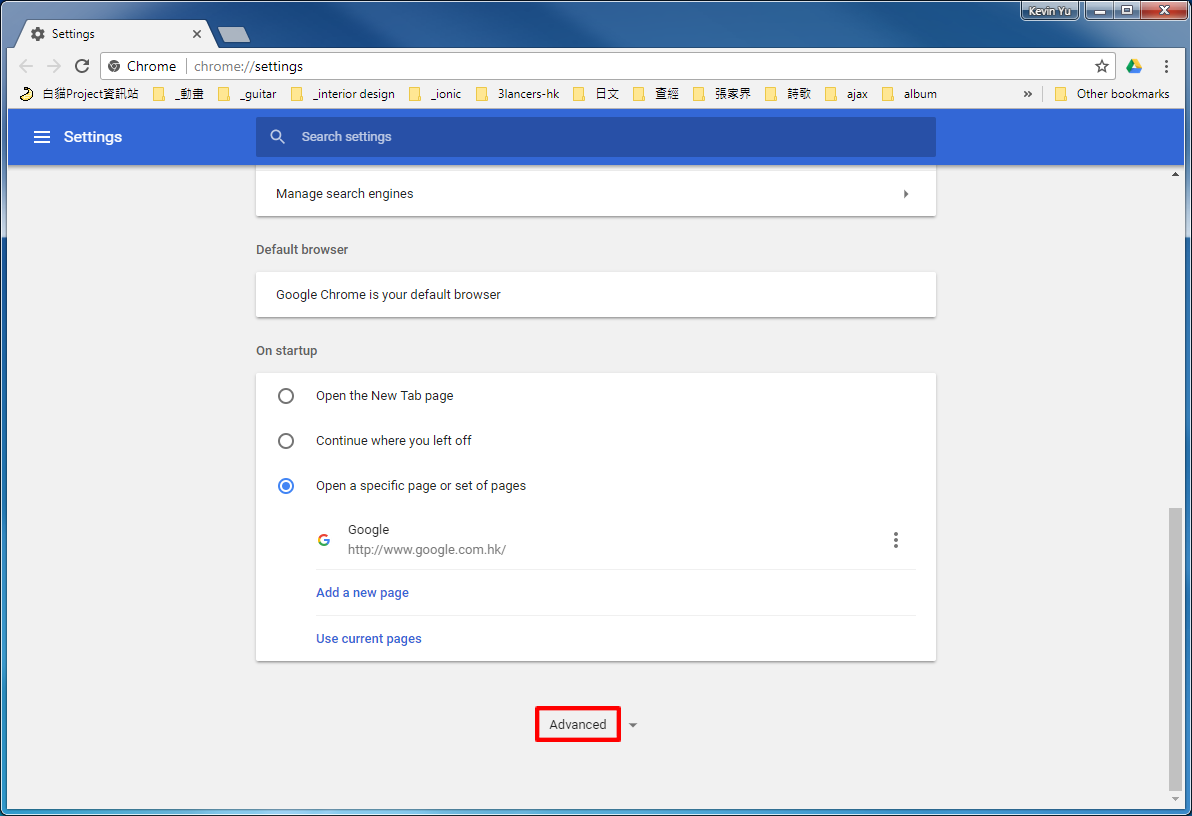Switch to the Settings tab
This screenshot has width=1192, height=816.
click(112, 34)
